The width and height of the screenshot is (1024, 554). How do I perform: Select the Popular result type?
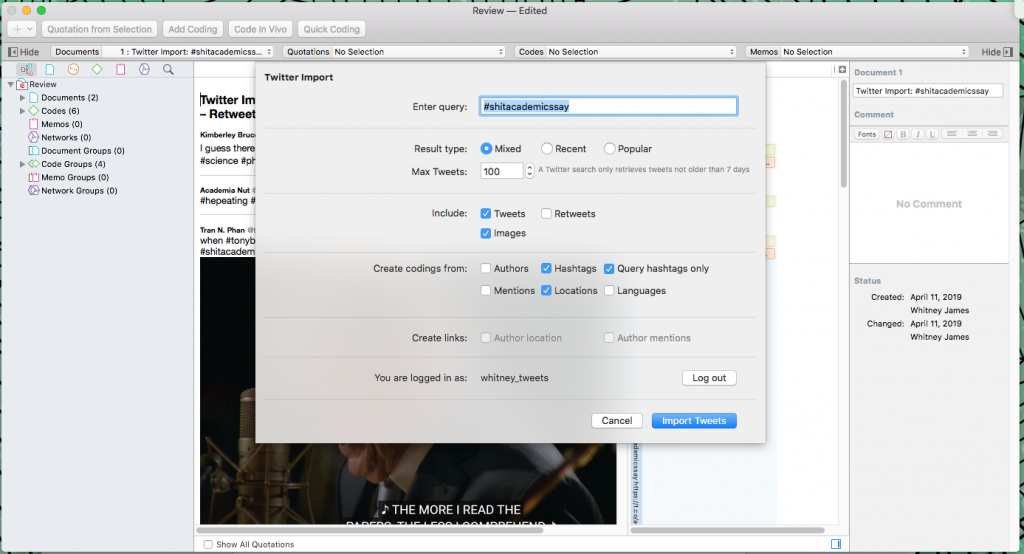tap(609, 148)
